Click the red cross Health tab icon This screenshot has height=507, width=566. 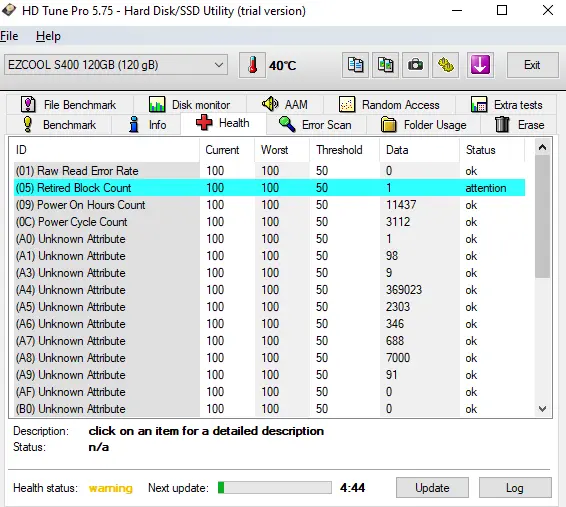pyautogui.click(x=204, y=123)
